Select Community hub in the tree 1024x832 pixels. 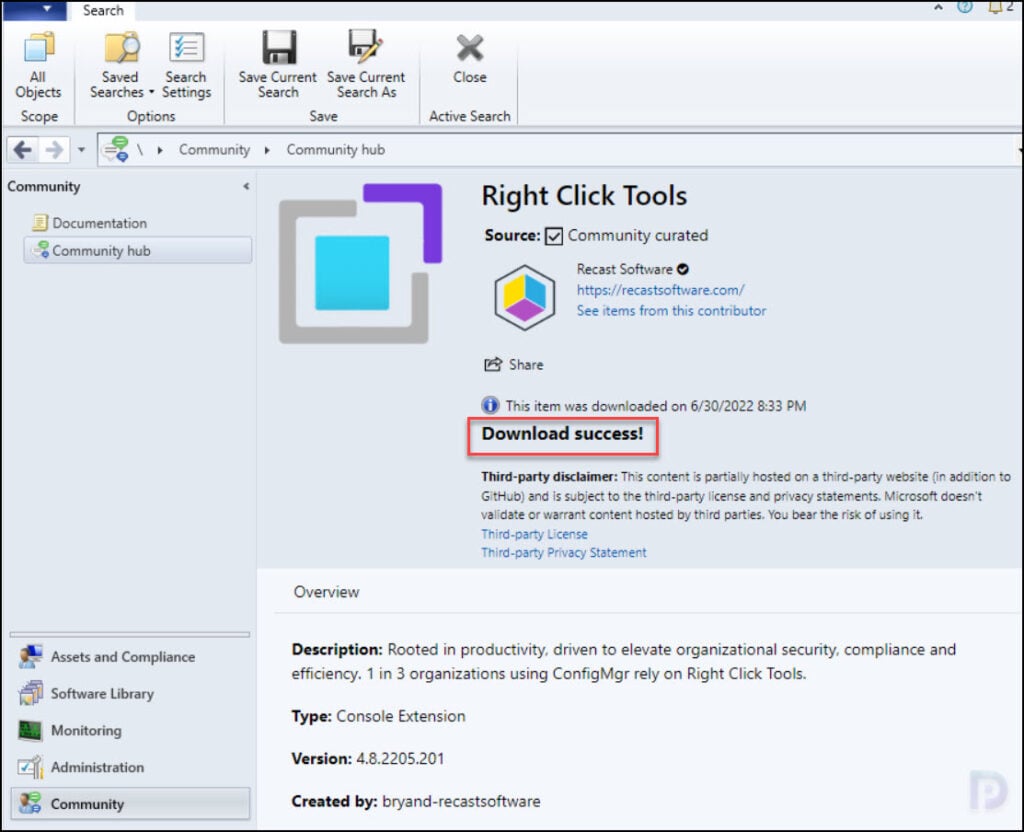click(x=138, y=251)
